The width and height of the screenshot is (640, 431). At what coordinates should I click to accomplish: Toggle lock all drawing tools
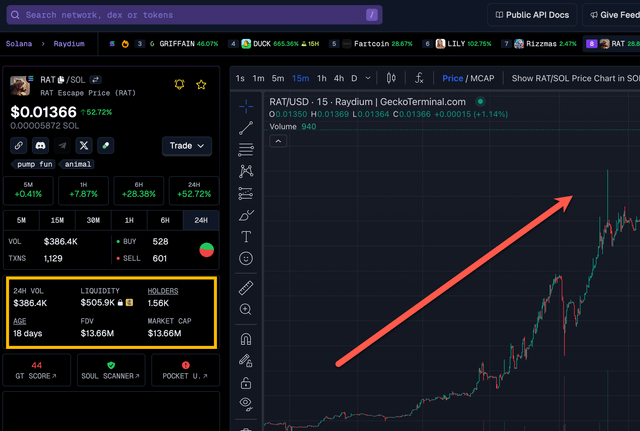coord(246,382)
